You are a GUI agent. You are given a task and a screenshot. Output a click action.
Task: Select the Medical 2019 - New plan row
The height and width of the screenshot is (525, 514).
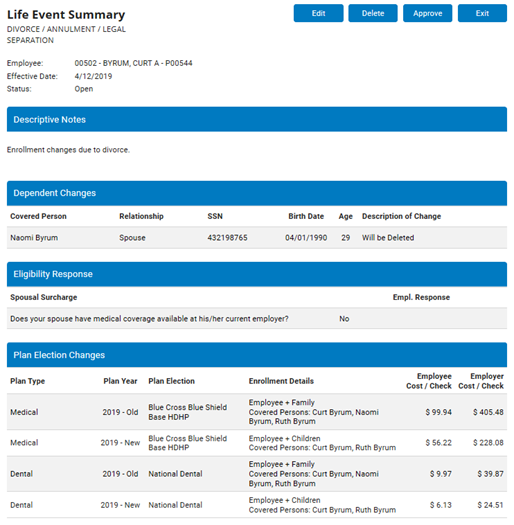tap(257, 443)
